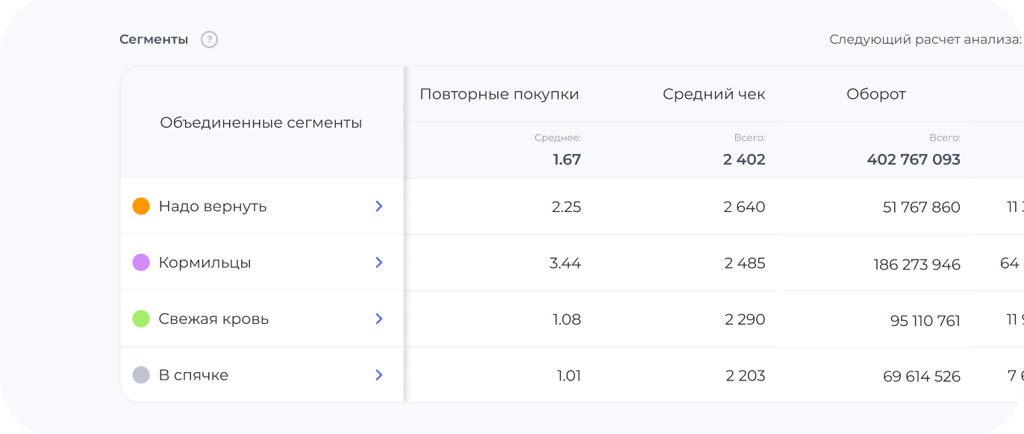This screenshot has width=1024, height=434.
Task: Select the Свежая кровь segment label
Action: pyautogui.click(x=214, y=319)
